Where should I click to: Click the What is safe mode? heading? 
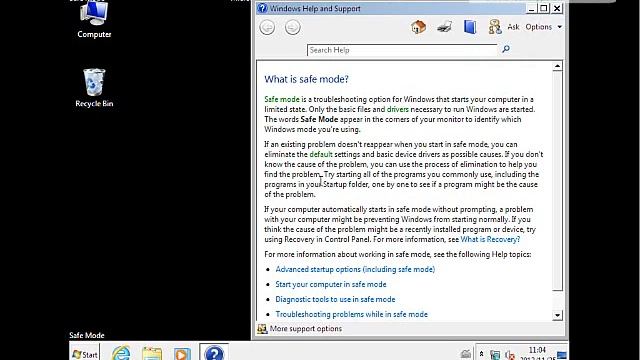point(306,79)
